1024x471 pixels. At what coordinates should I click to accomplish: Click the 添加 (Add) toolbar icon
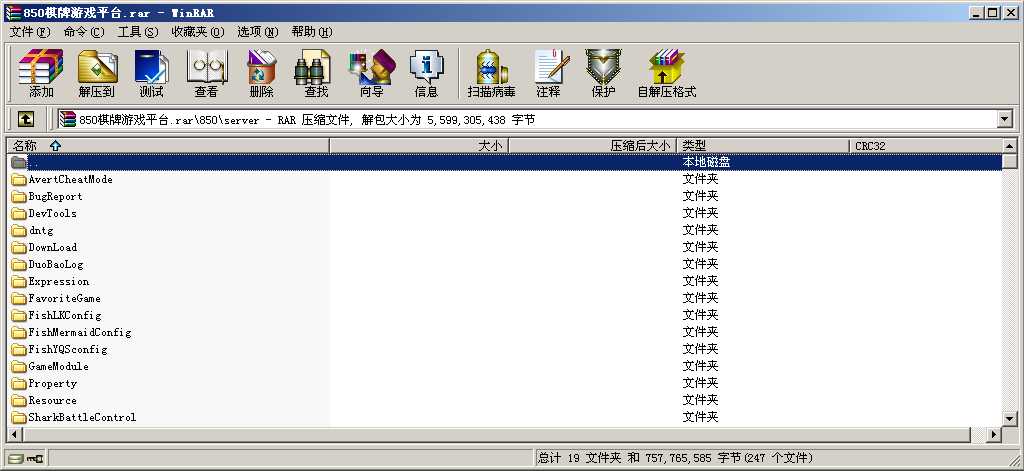[40, 73]
